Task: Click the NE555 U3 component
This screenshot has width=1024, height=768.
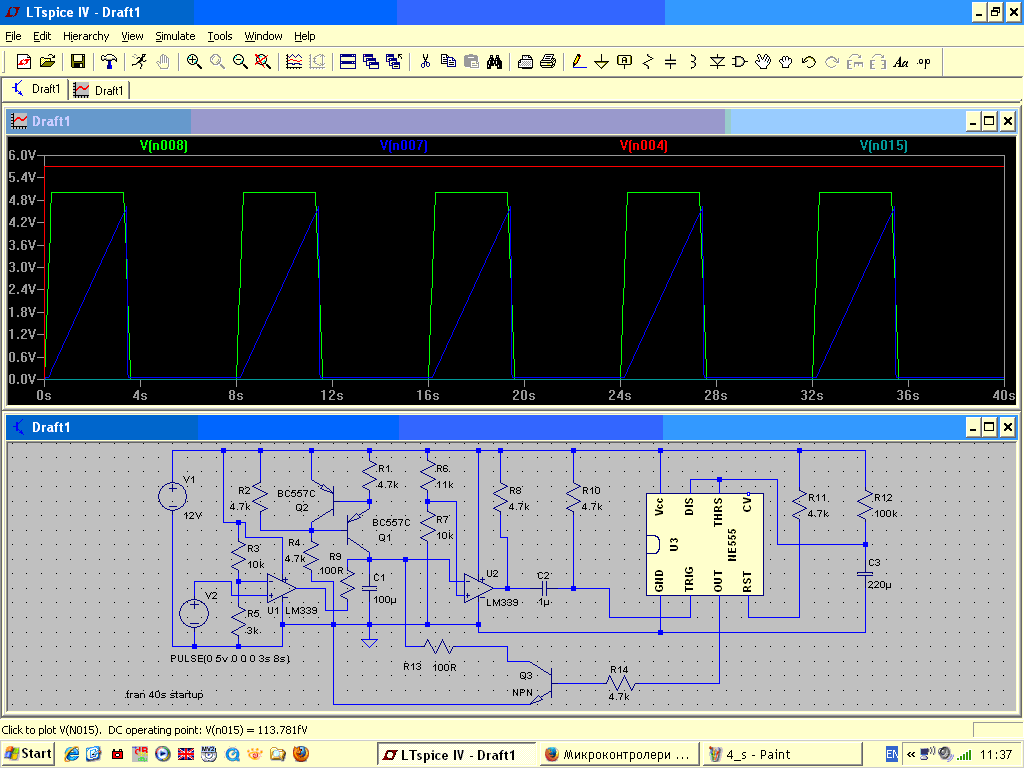Action: click(705, 544)
